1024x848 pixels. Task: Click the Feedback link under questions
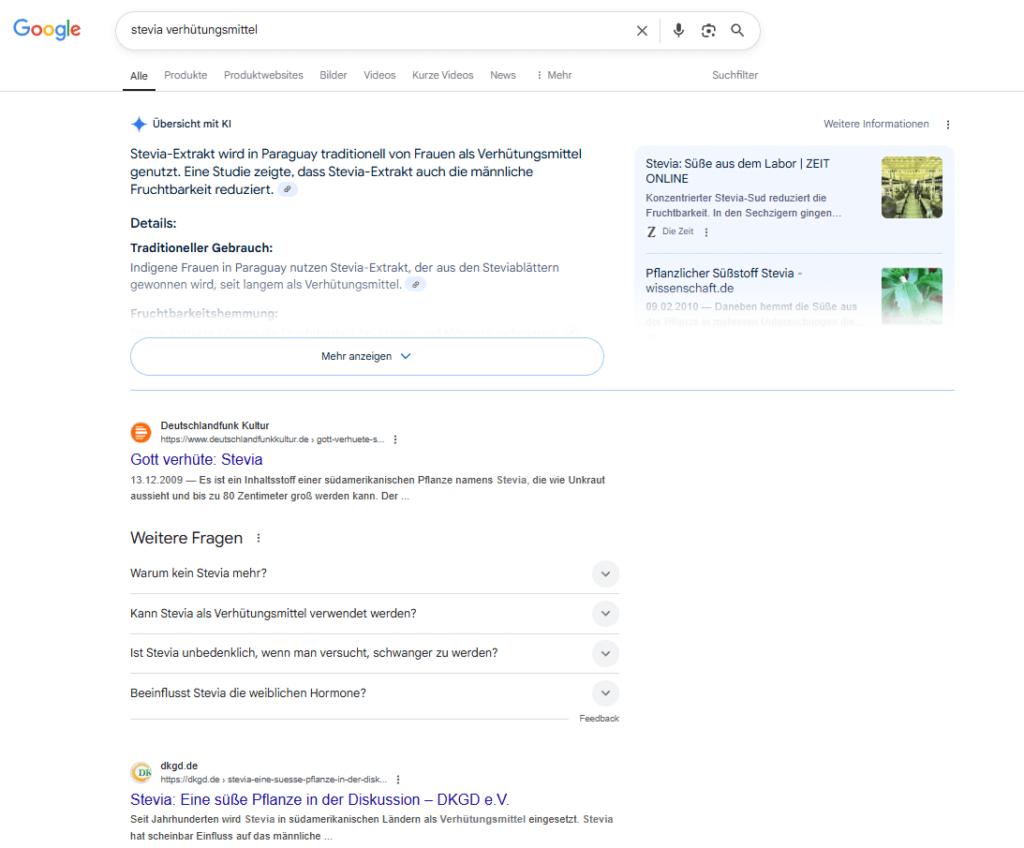599,719
